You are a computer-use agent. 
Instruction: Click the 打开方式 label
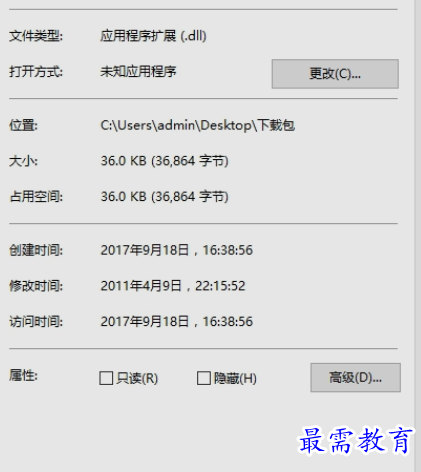click(36, 71)
